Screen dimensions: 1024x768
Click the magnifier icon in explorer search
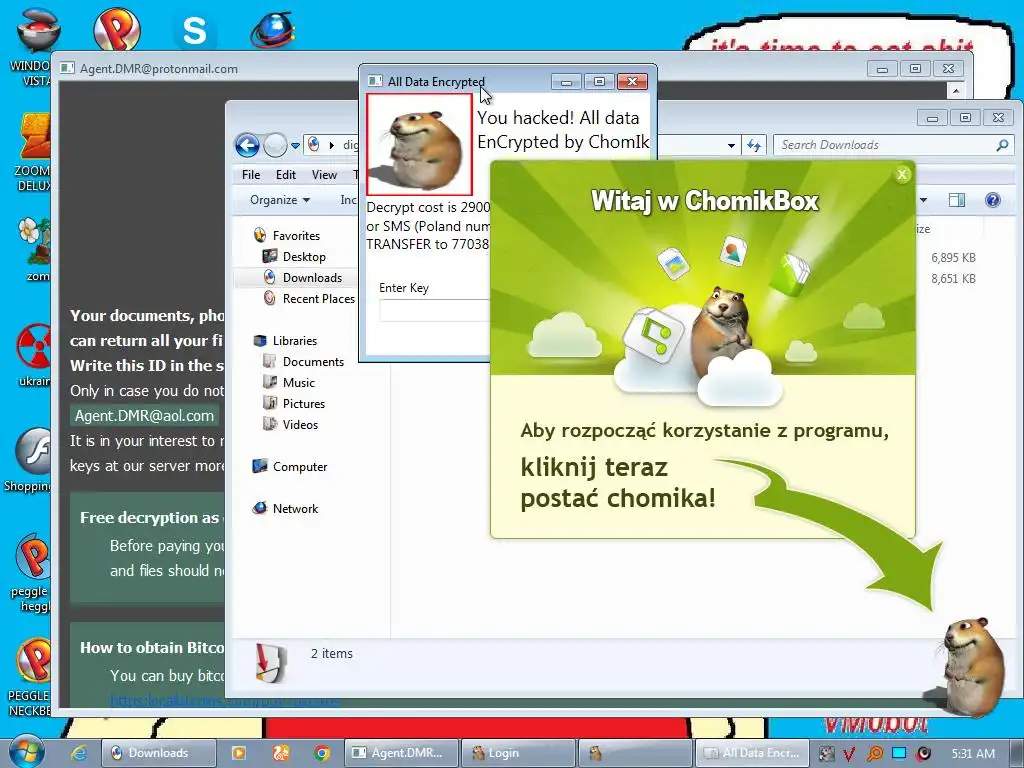(1002, 145)
